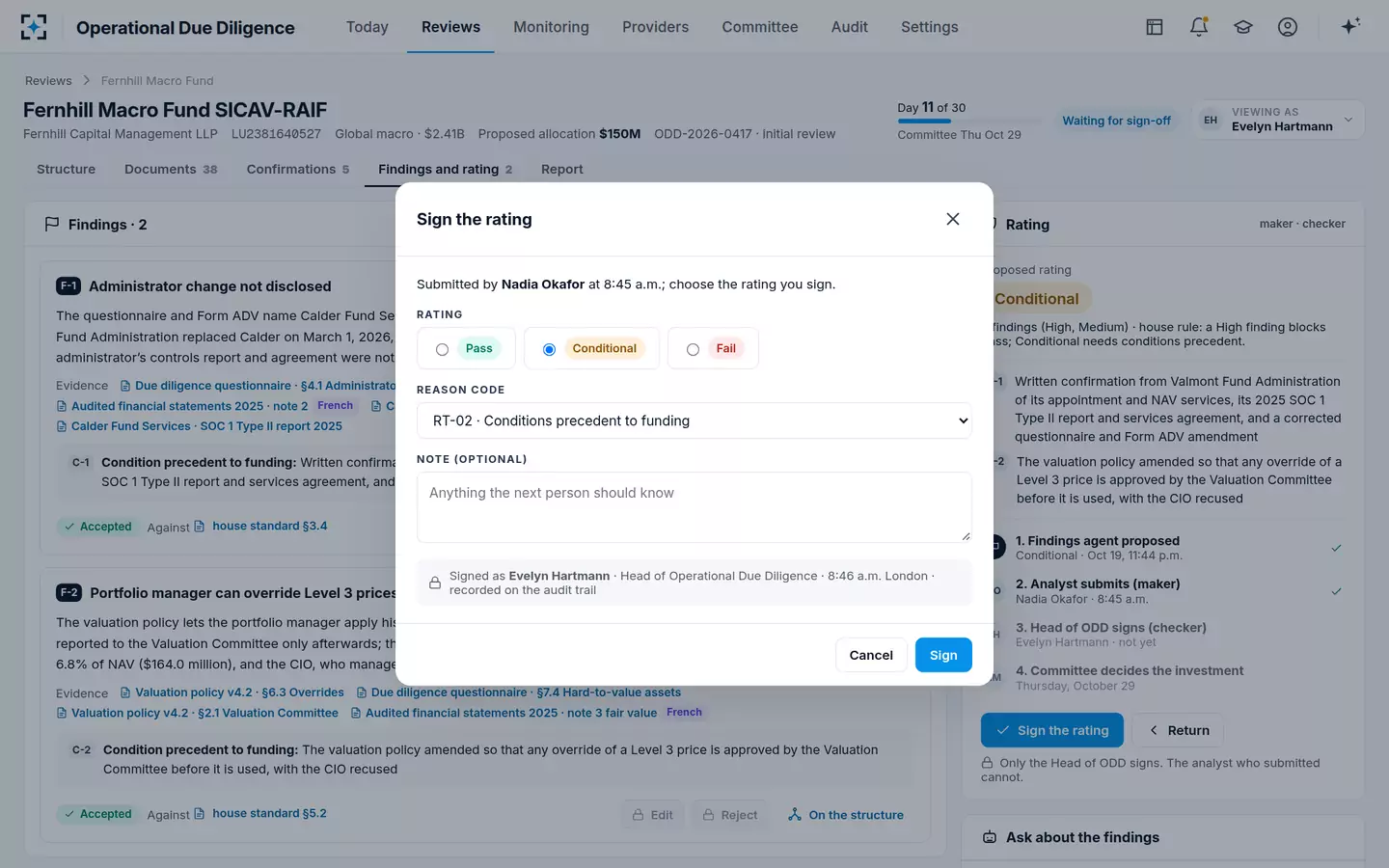Open the Committee nav tab
This screenshot has height=868, width=1389.
[x=760, y=27]
